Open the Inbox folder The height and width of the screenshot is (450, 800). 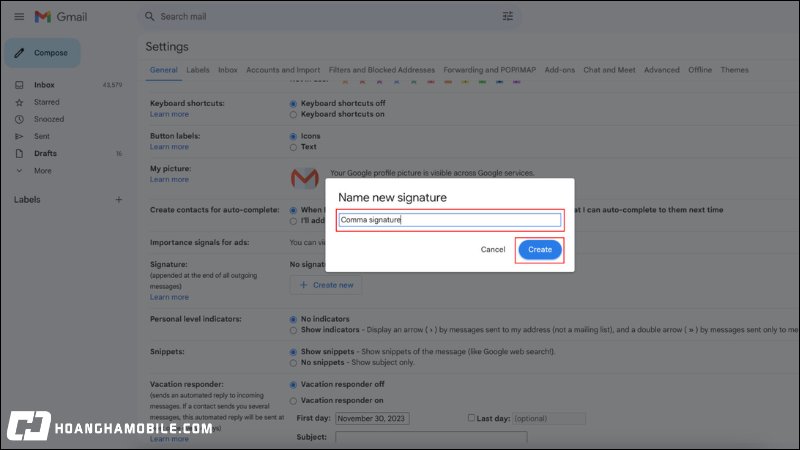click(44, 85)
